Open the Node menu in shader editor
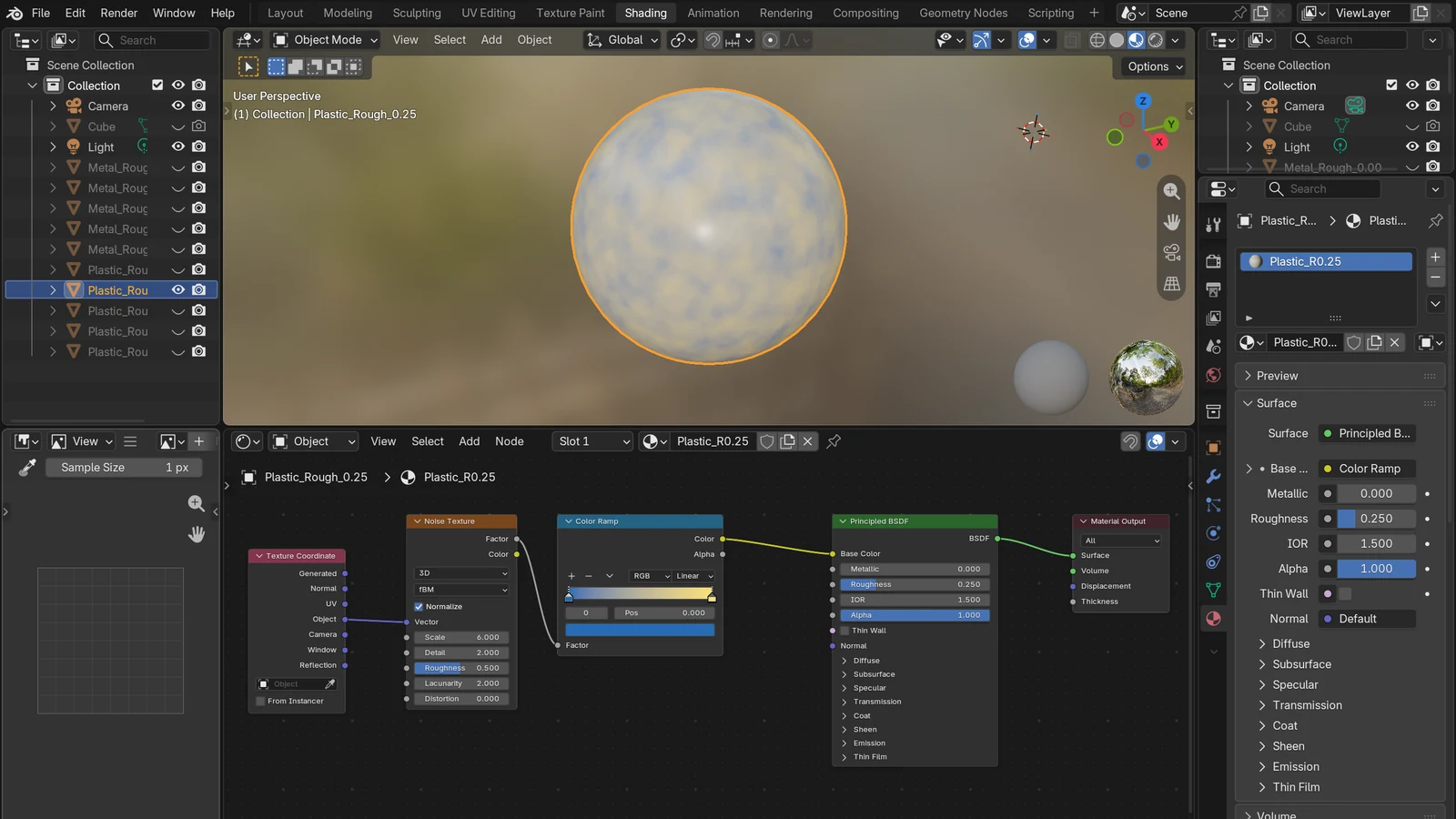Screen dimensions: 1456x819 [510, 441]
